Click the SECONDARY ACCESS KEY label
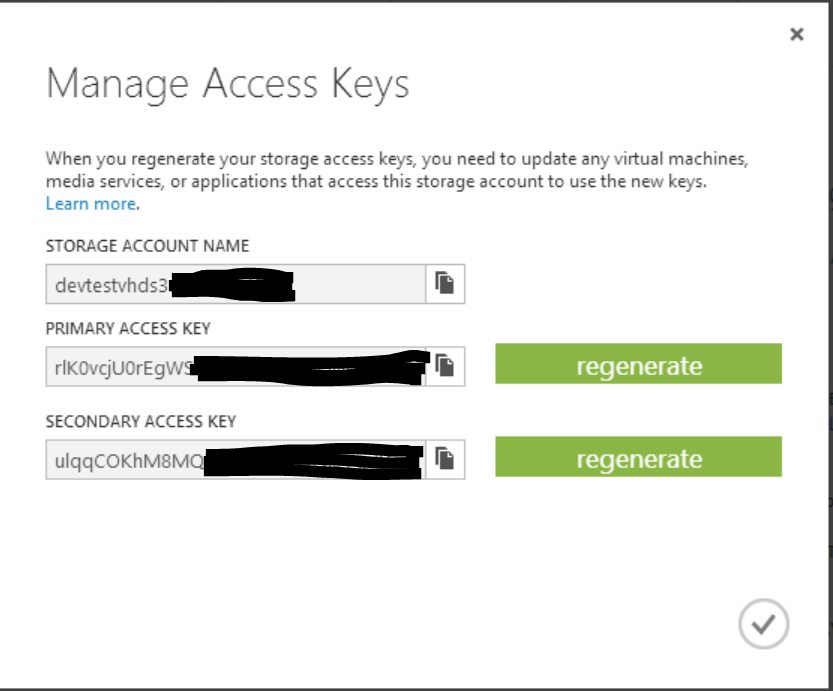 click(141, 422)
